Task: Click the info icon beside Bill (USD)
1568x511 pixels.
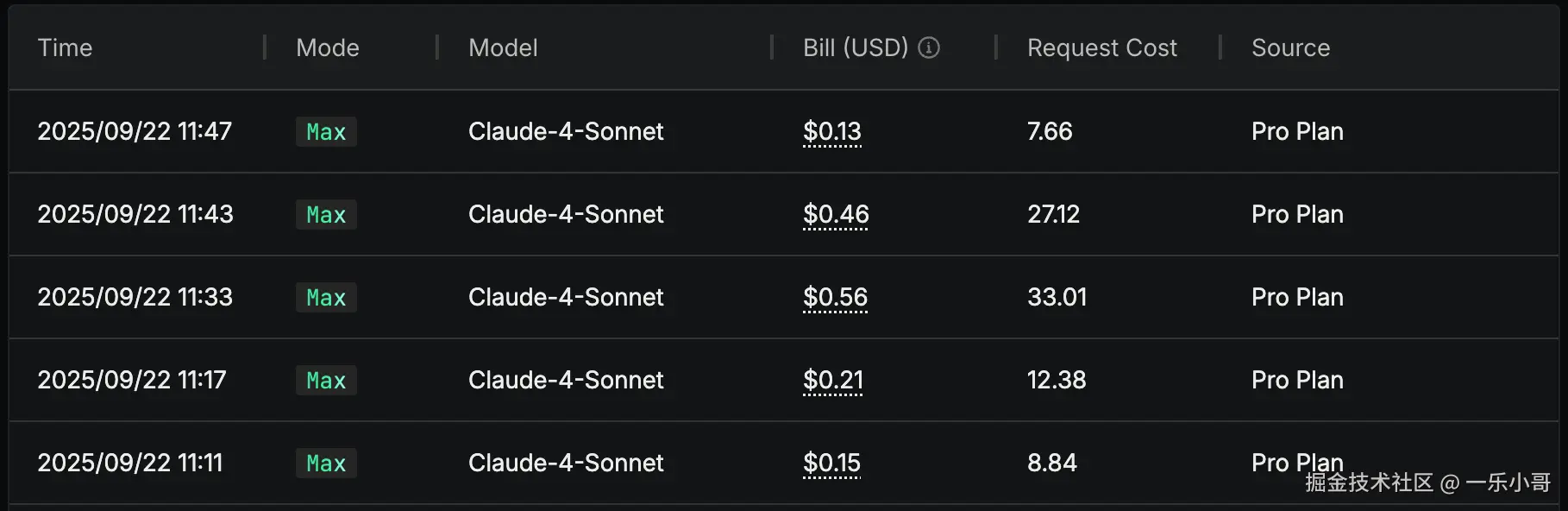Action: point(929,47)
